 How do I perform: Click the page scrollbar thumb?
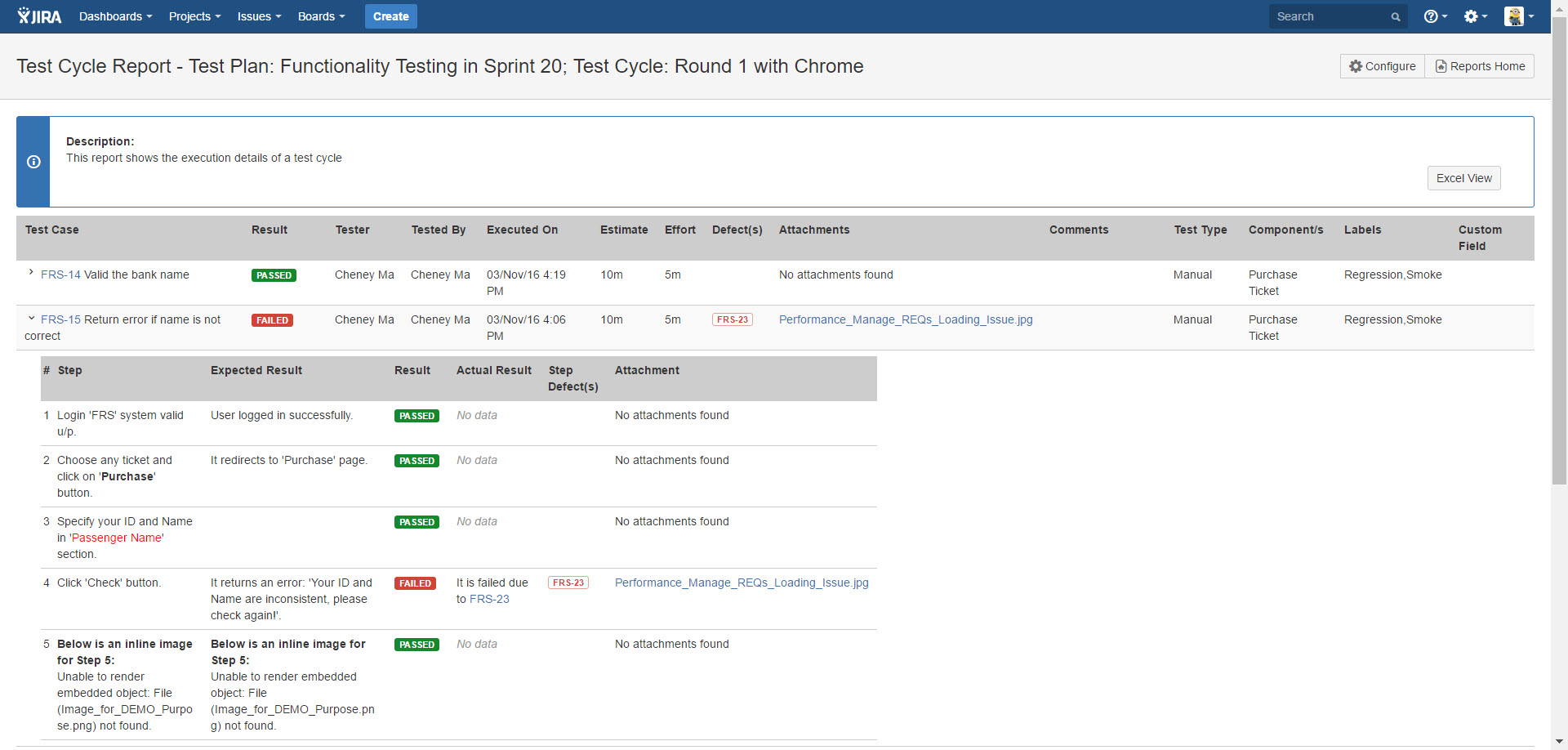click(x=1559, y=249)
